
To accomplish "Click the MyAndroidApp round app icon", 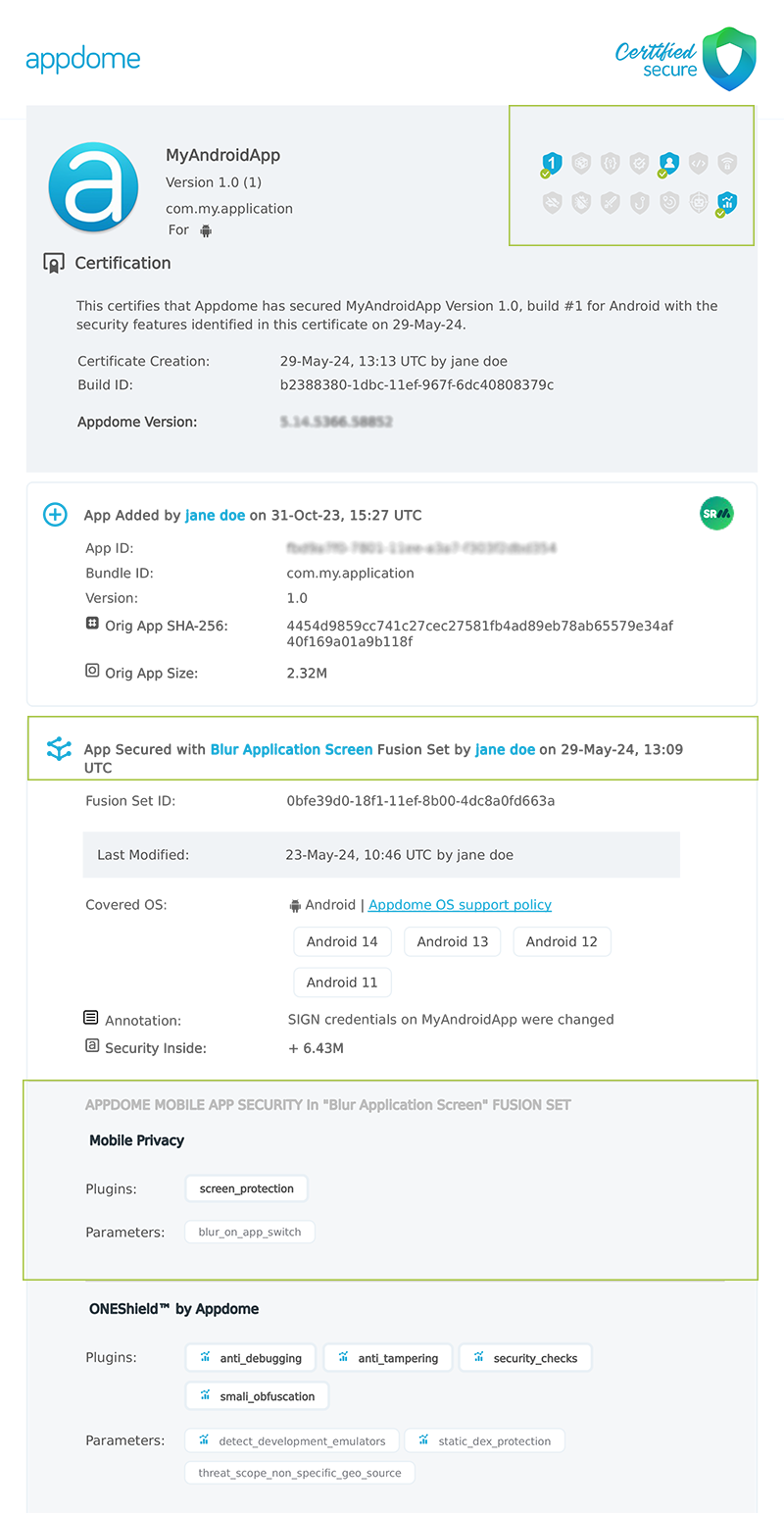I will 94,187.
